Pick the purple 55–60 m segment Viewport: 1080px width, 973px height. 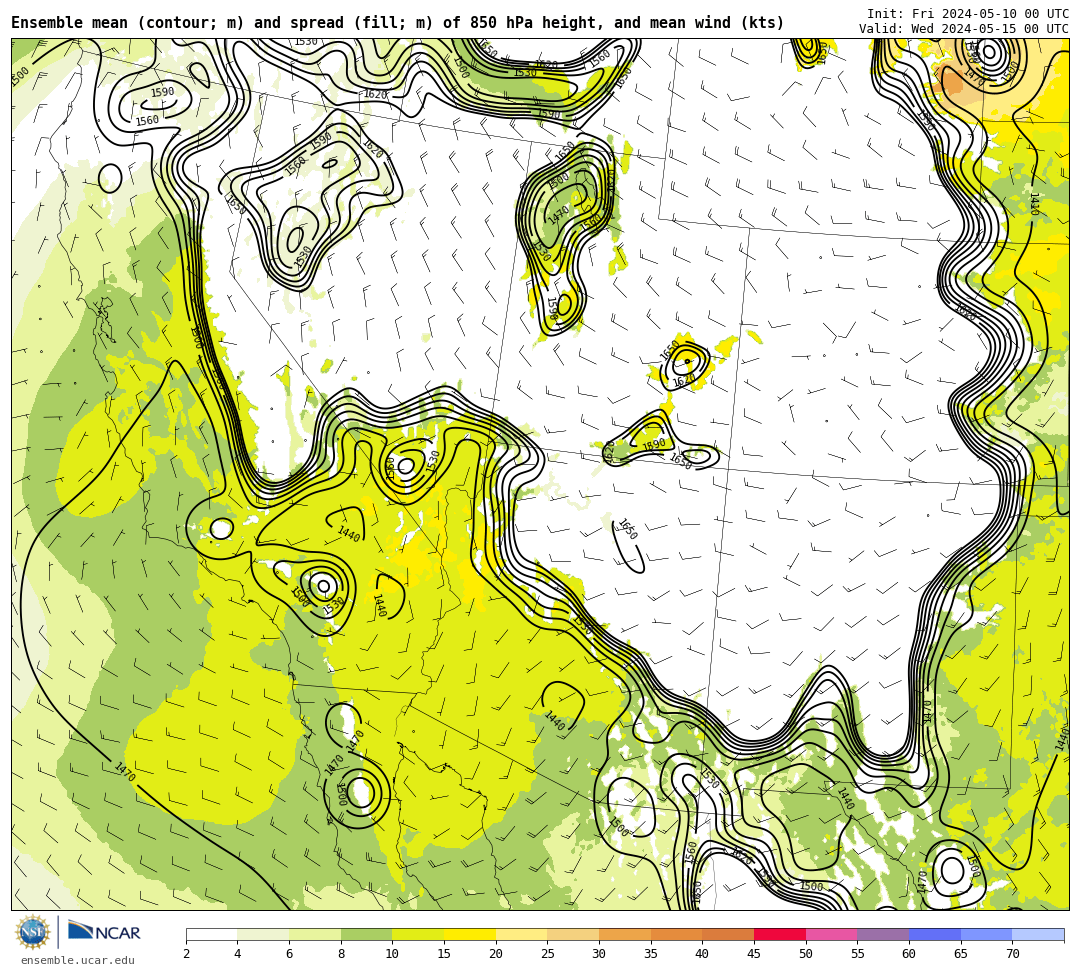[x=883, y=934]
